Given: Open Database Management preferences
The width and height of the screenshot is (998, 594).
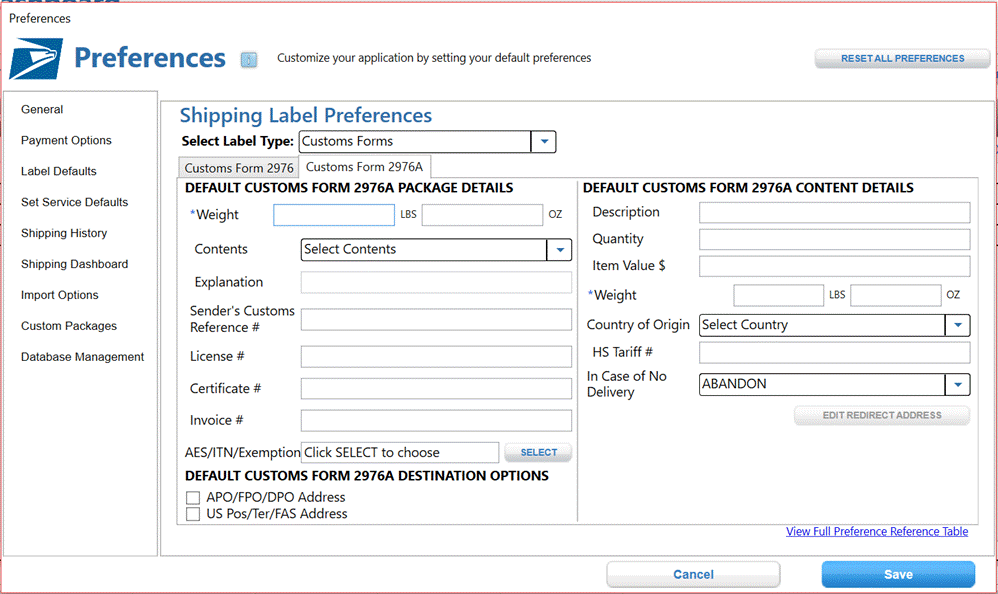Looking at the screenshot, I should click(83, 357).
